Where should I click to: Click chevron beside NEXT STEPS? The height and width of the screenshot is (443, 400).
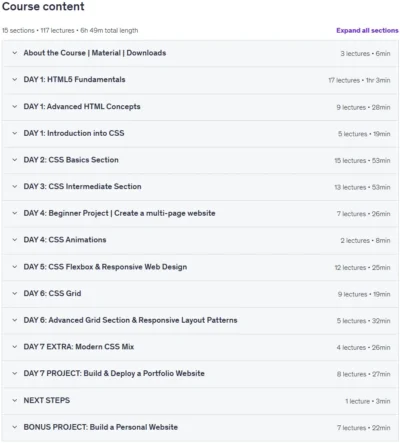point(15,401)
